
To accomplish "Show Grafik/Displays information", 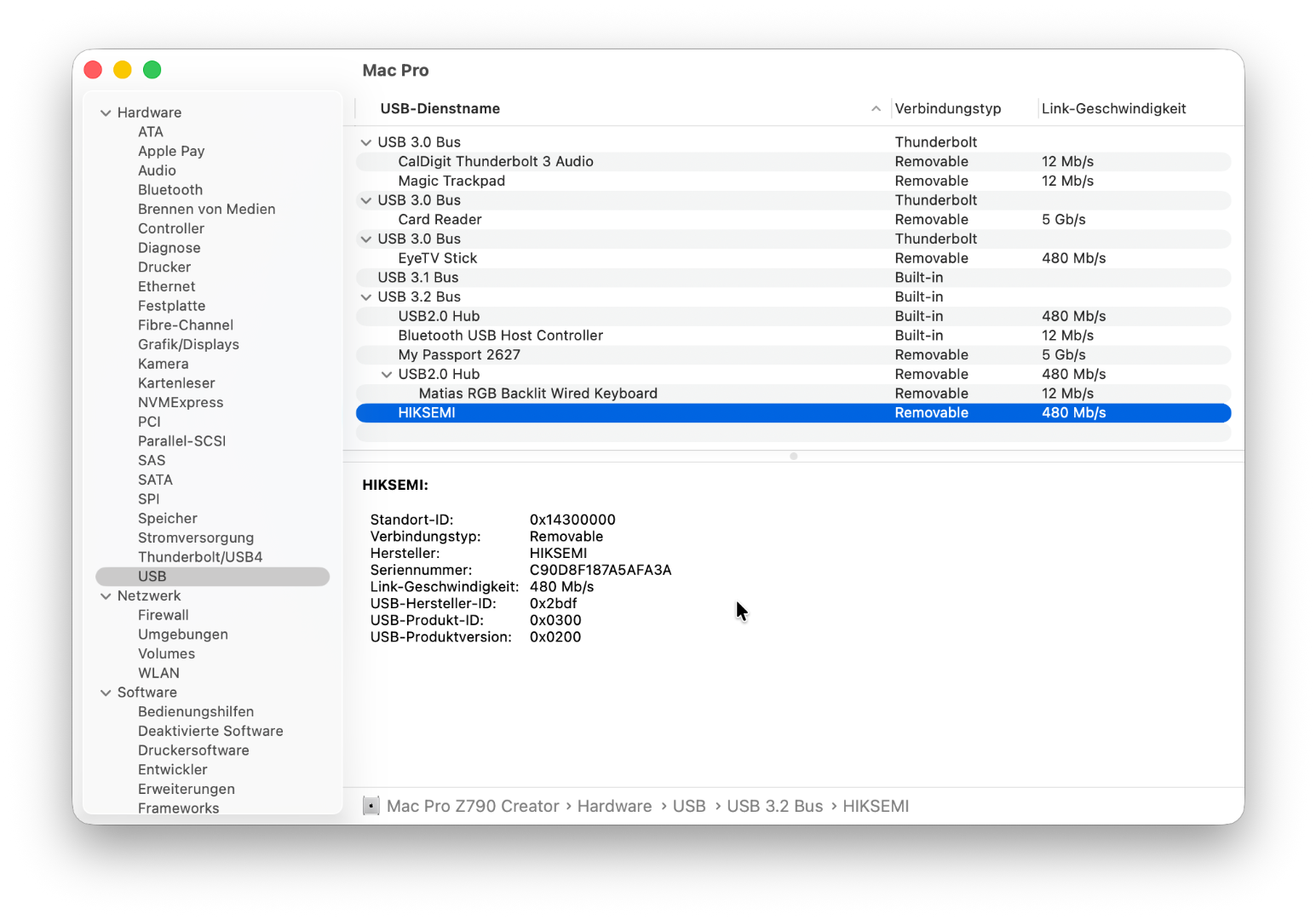I will tap(188, 345).
